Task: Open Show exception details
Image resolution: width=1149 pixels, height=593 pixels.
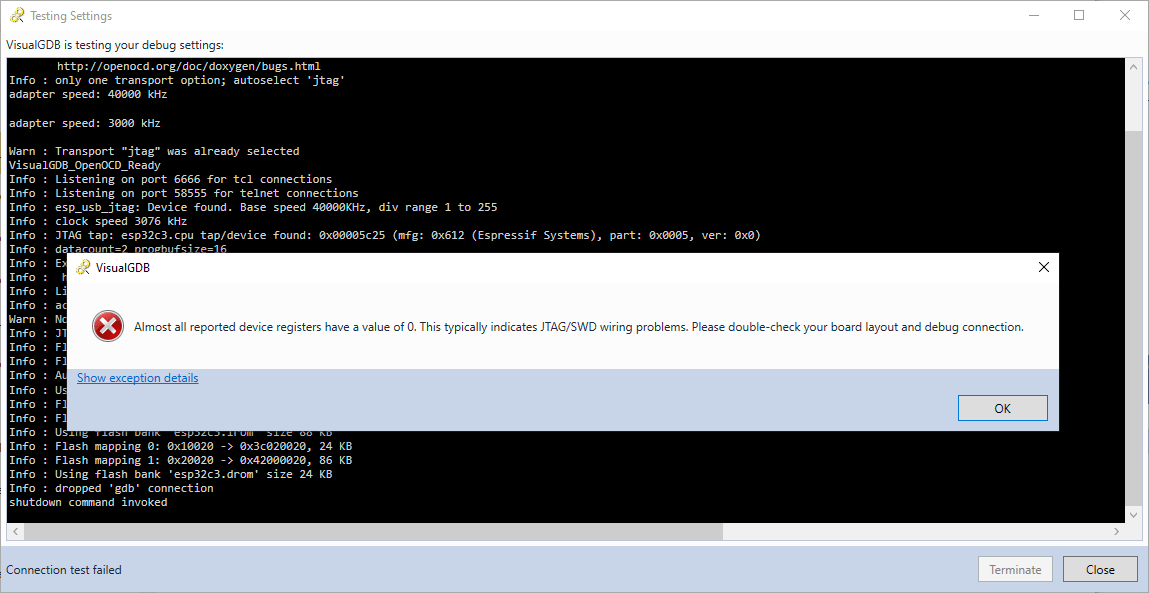Action: [137, 377]
